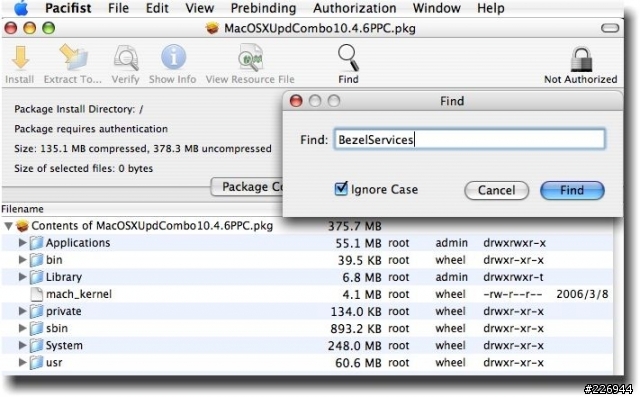This screenshot has height=397, width=640.
Task: Select the mach_kernel file row
Action: coord(307,294)
